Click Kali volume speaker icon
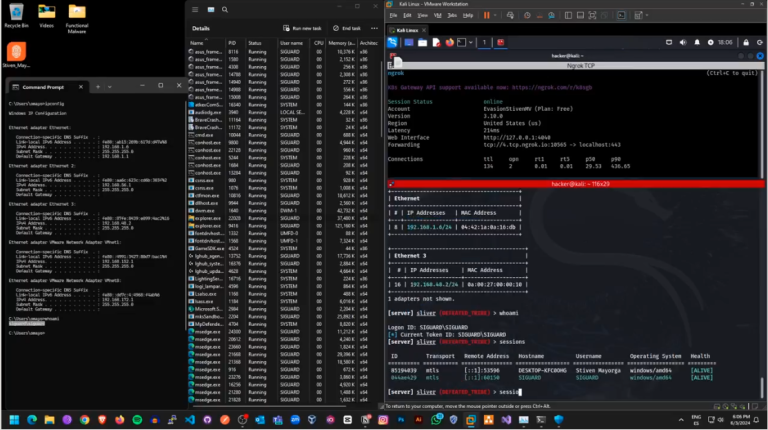 683,43
